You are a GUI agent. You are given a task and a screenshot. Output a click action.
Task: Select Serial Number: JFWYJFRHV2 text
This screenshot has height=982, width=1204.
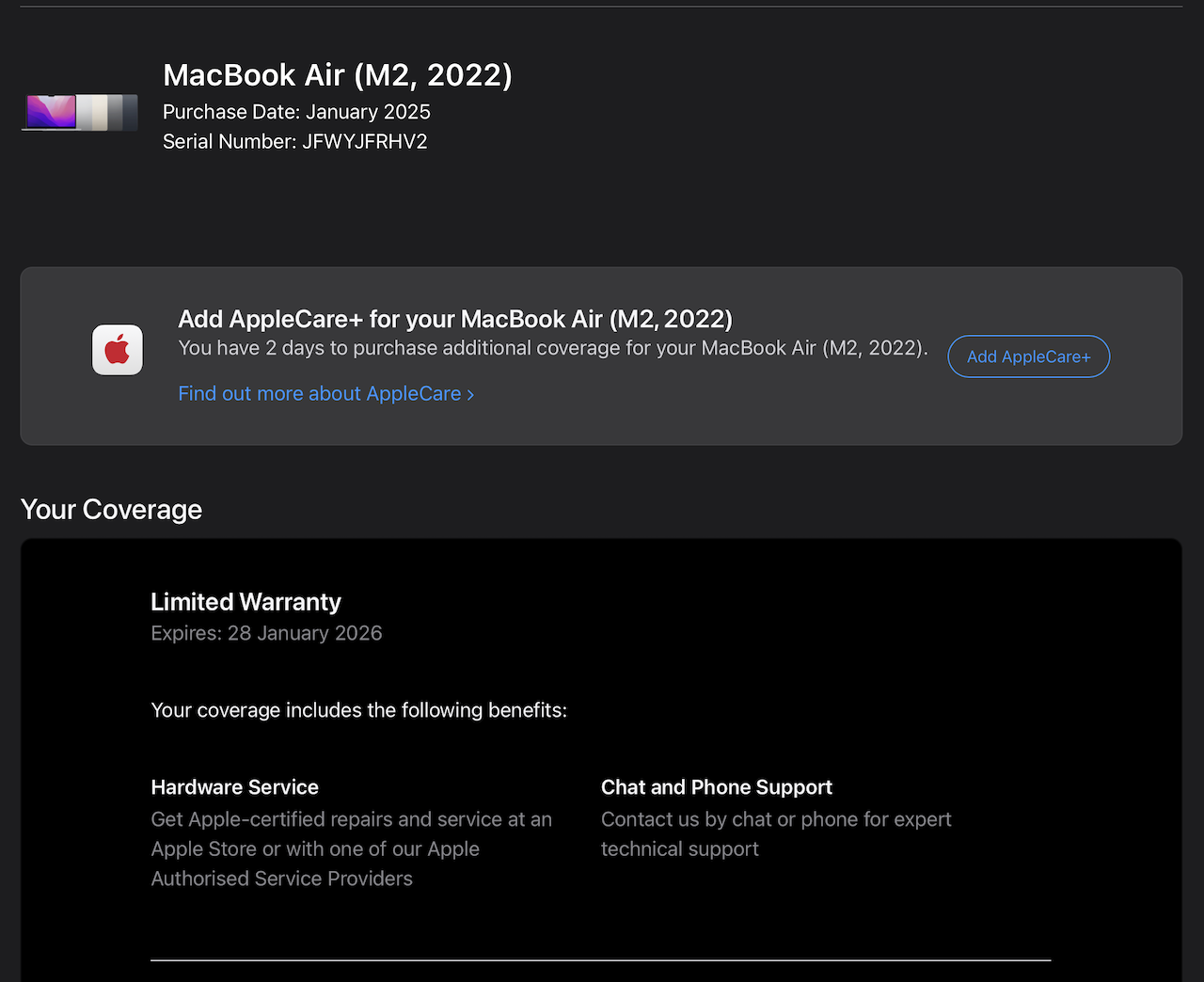coord(295,141)
